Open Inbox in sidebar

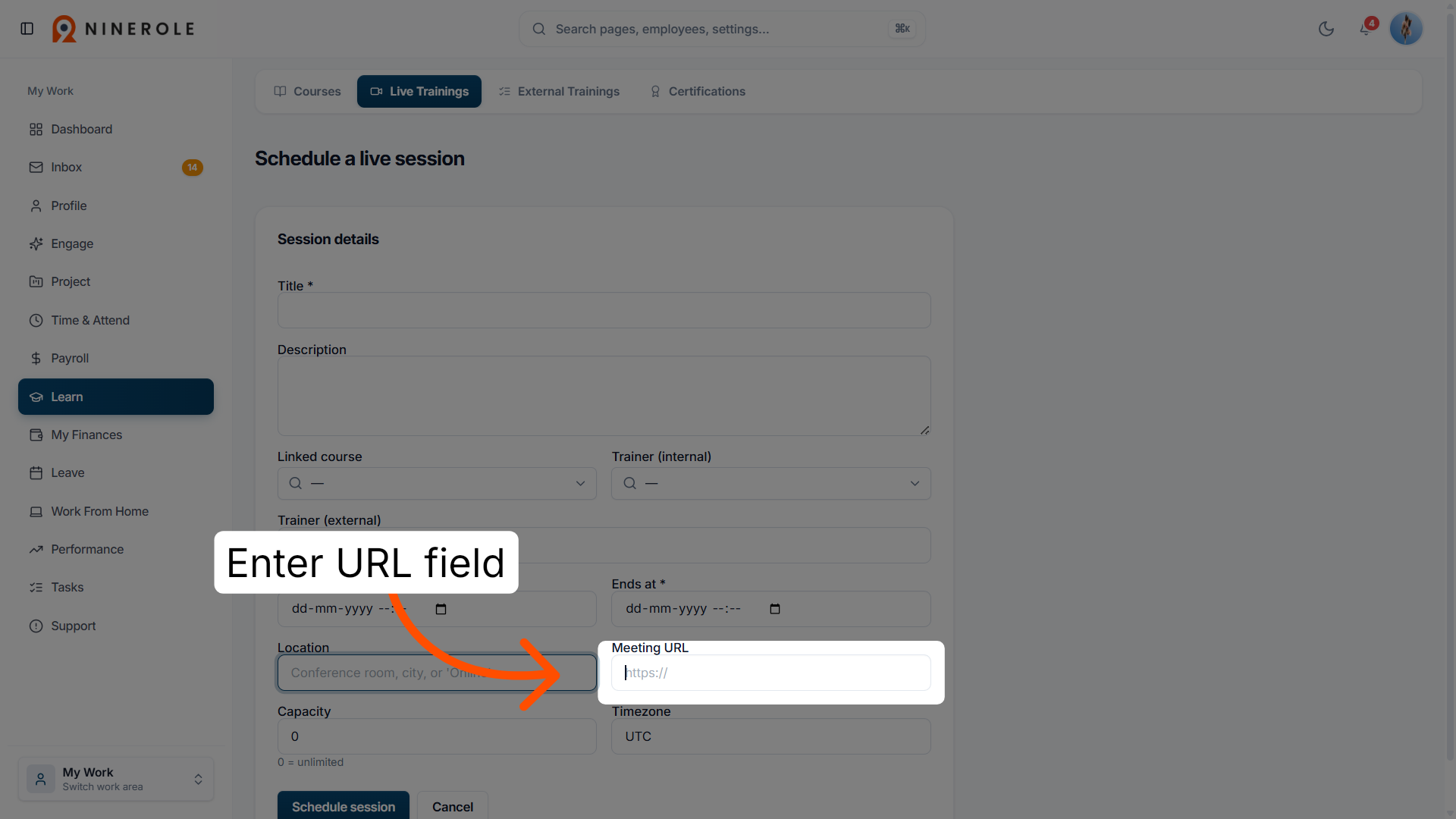(x=116, y=167)
